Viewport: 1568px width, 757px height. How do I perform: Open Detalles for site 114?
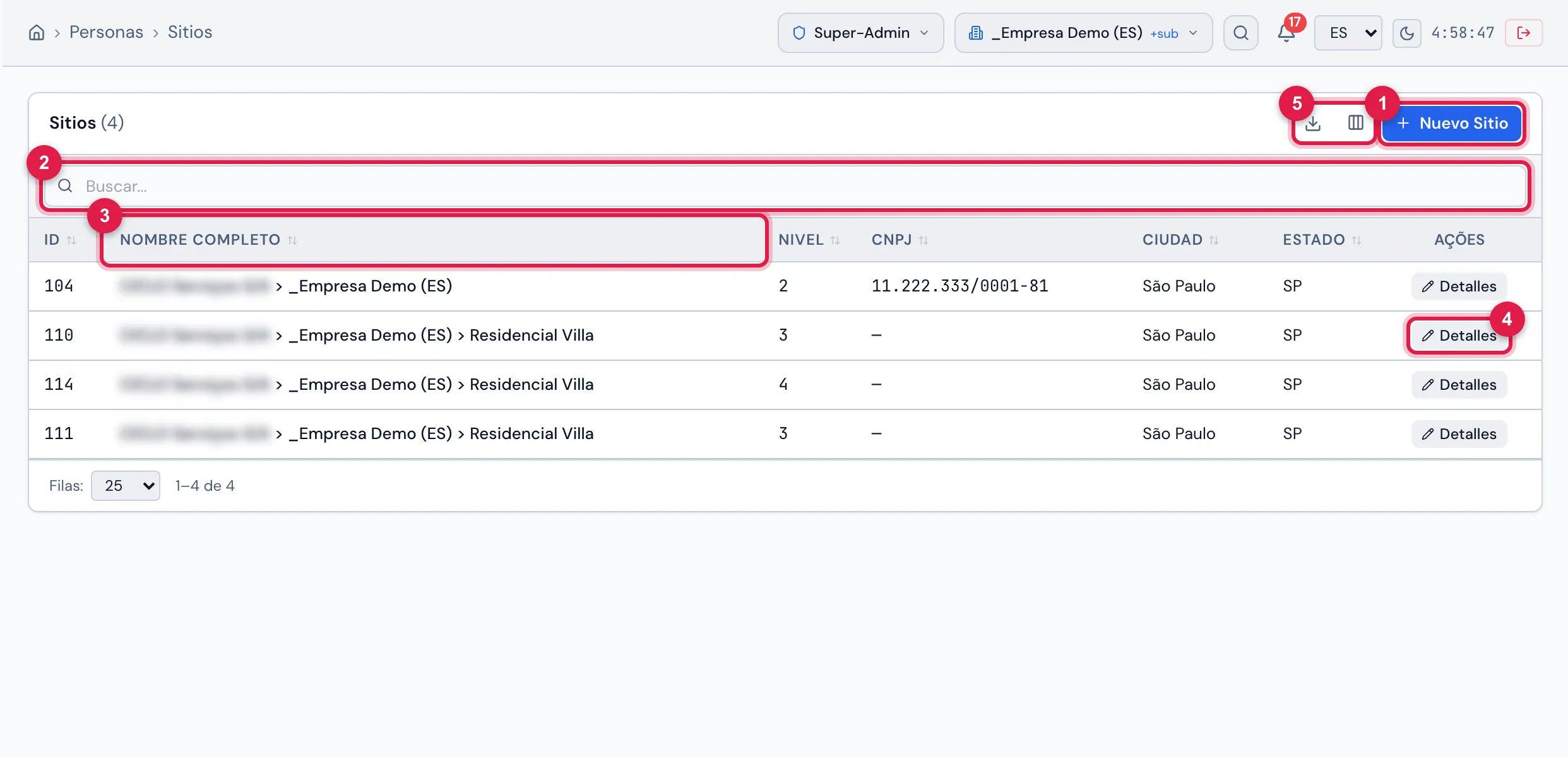point(1459,385)
